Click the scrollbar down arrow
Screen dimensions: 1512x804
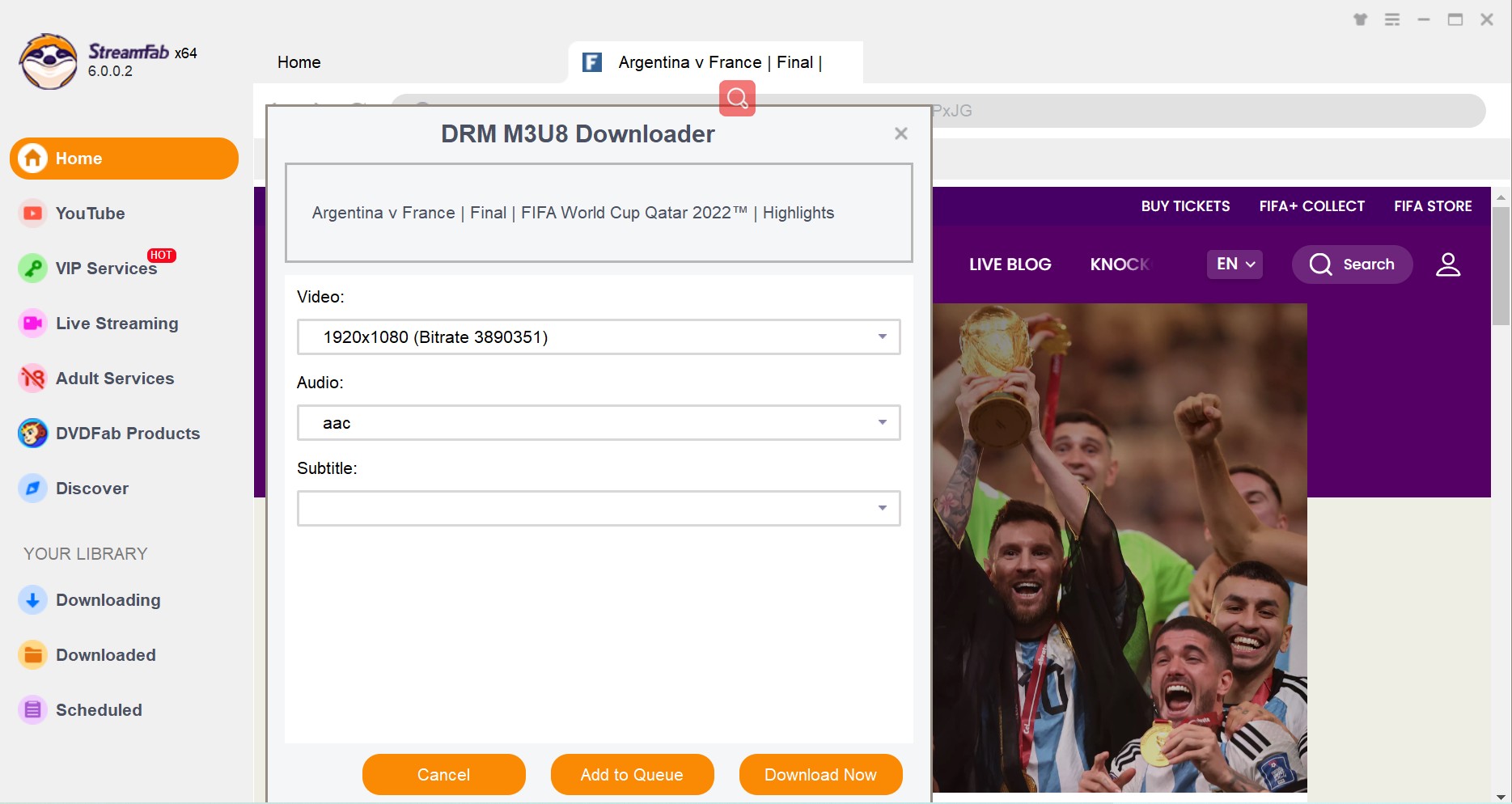point(1501,797)
